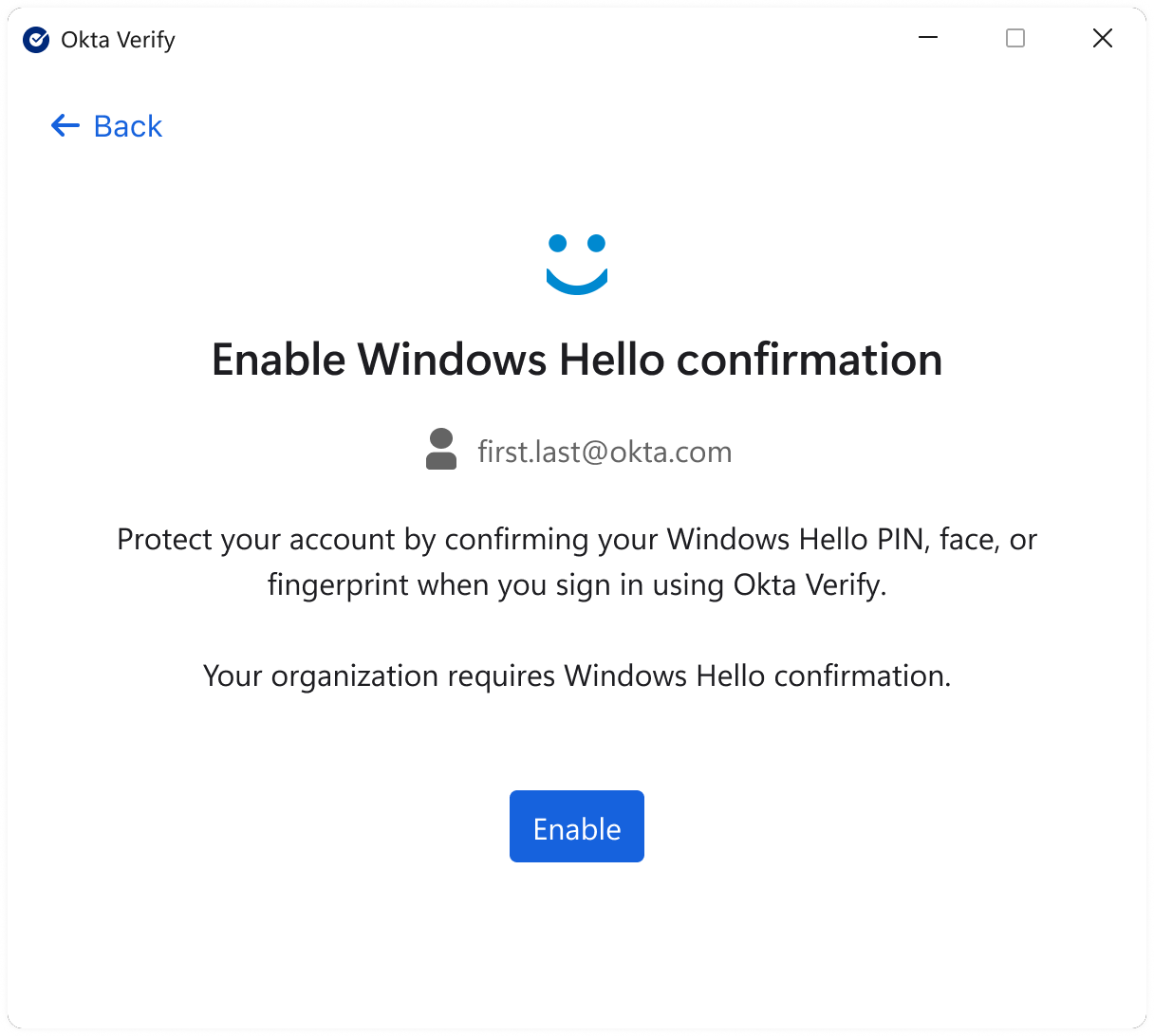Viewport: 1154px width, 1036px height.
Task: Click the left eye dot of the smiley
Action: click(x=558, y=244)
